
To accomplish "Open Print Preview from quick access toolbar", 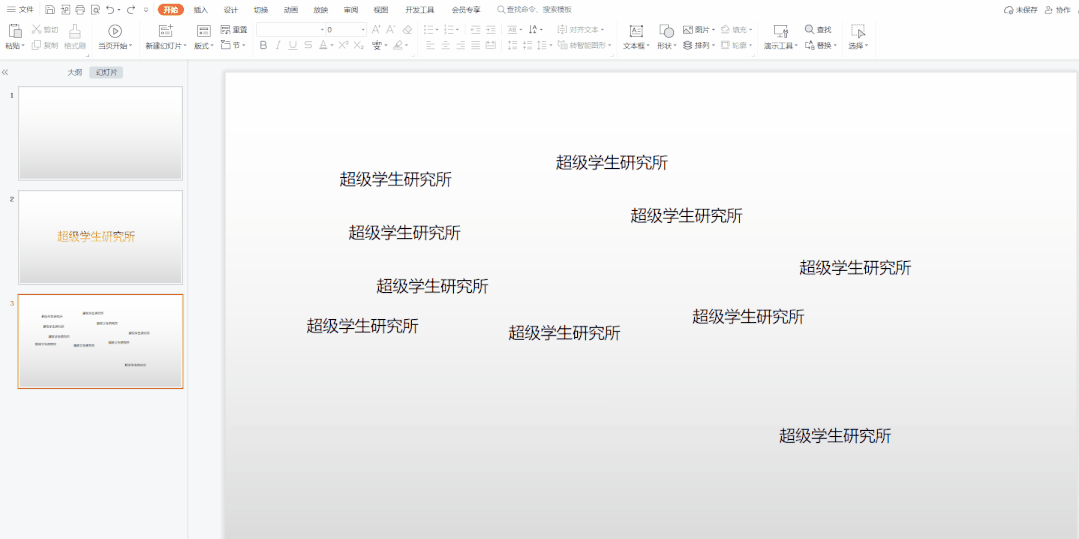I will (x=95, y=10).
